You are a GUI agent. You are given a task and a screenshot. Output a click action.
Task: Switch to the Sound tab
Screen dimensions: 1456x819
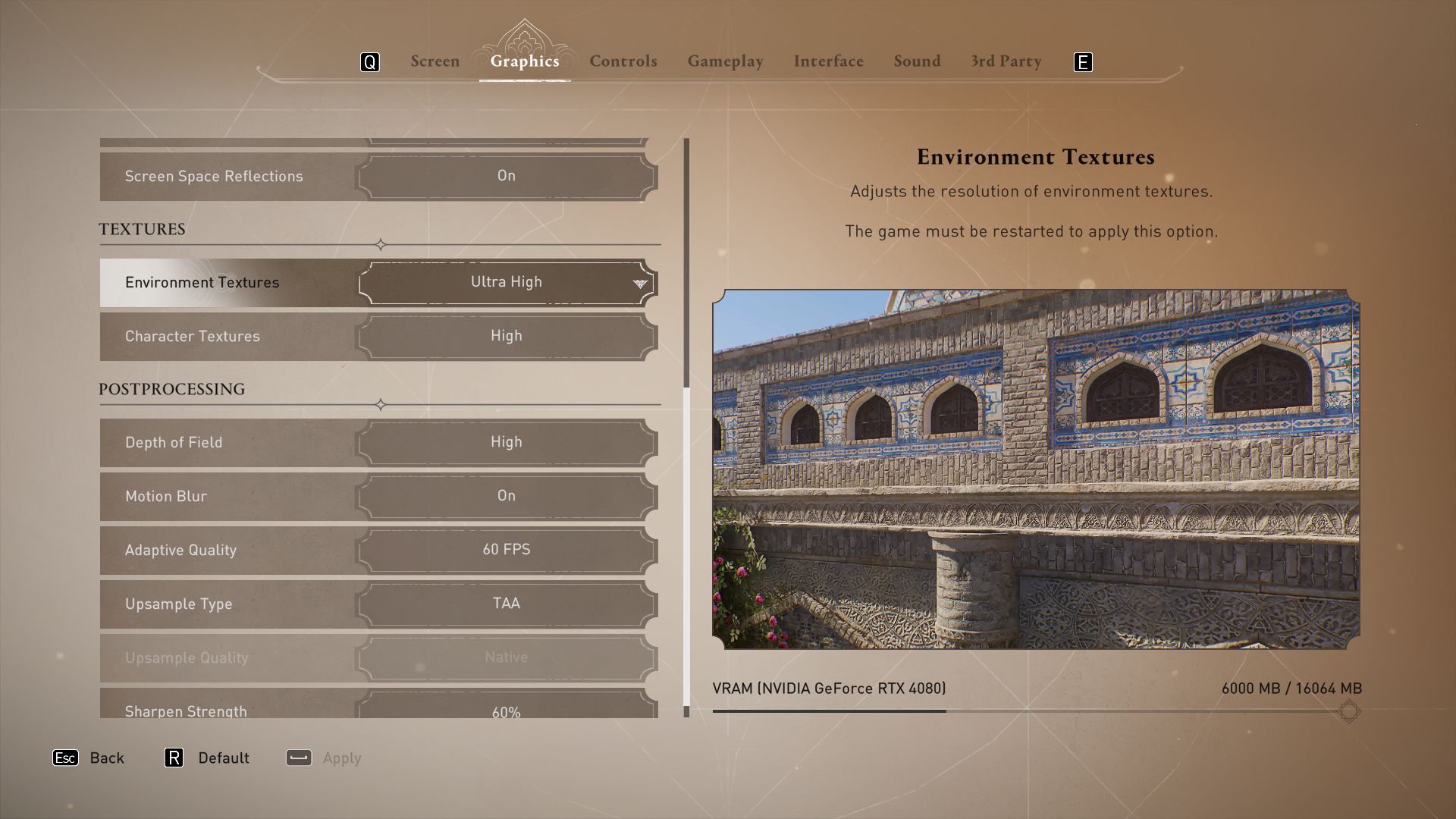(916, 61)
